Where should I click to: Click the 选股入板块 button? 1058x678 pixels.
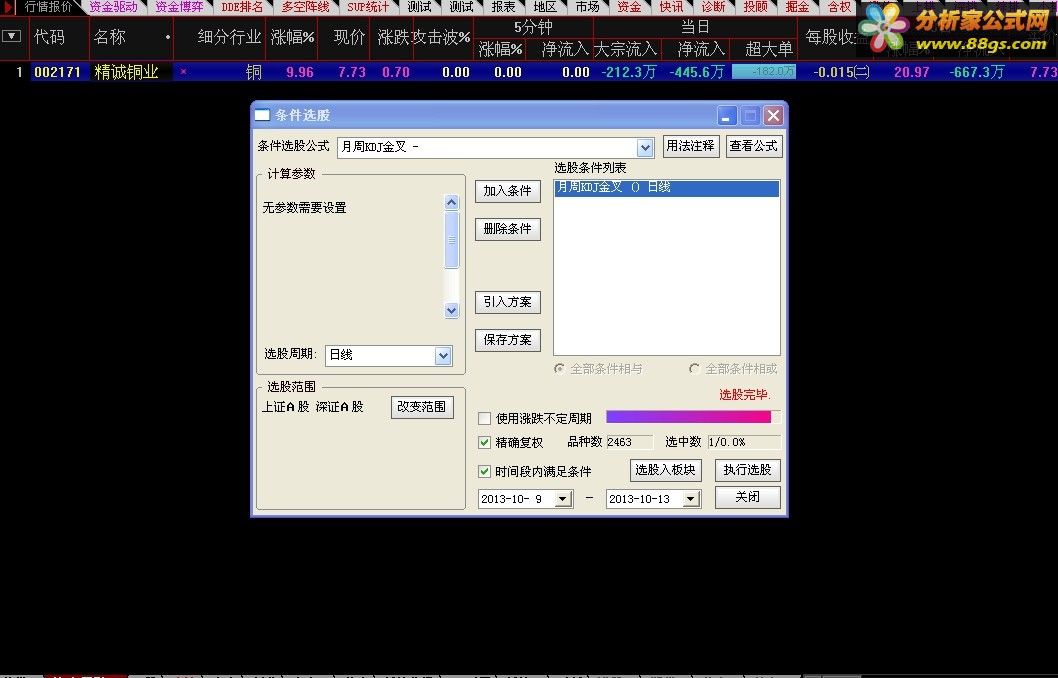(665, 470)
